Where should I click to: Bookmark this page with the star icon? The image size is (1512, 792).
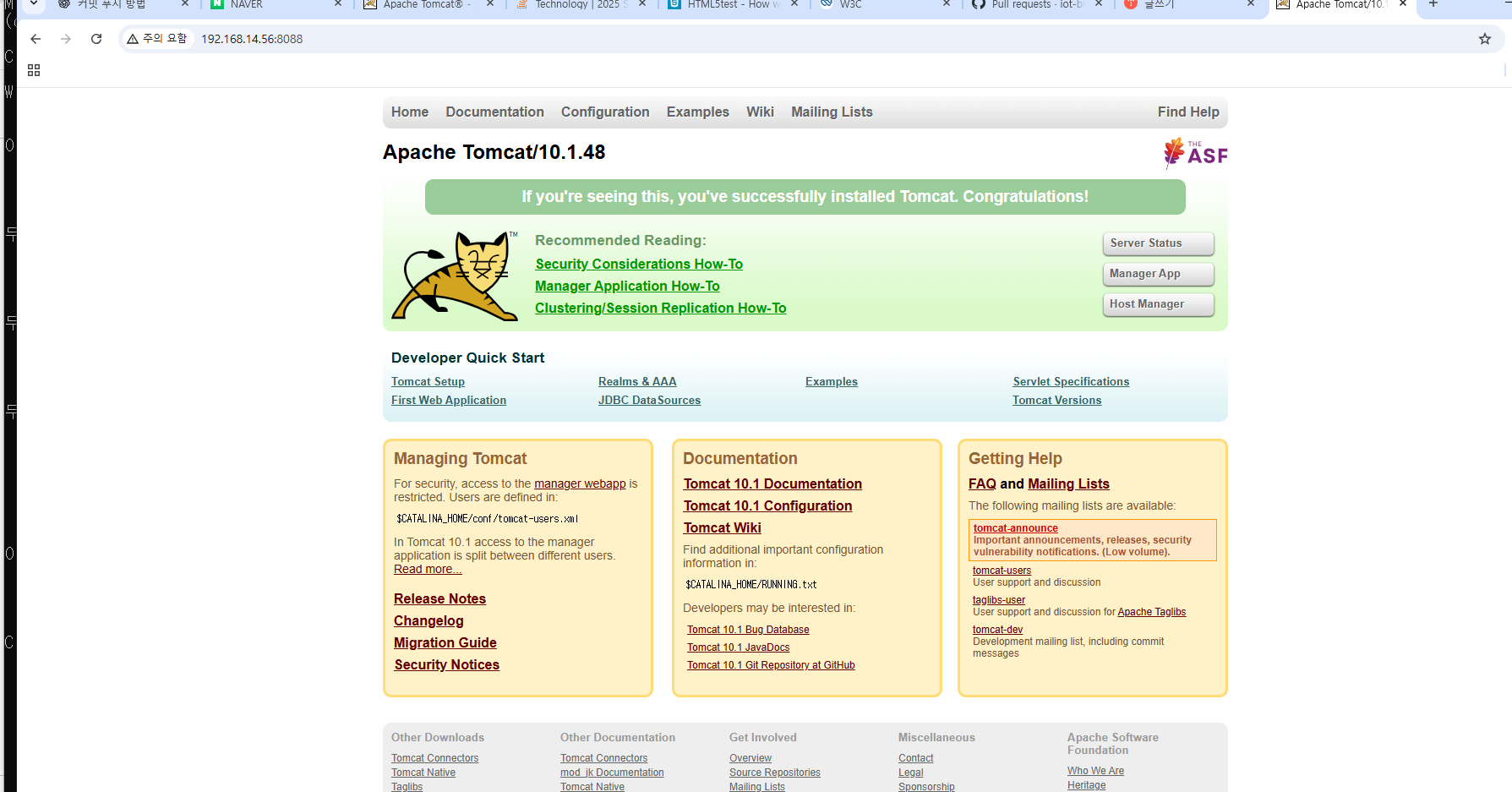1485,39
